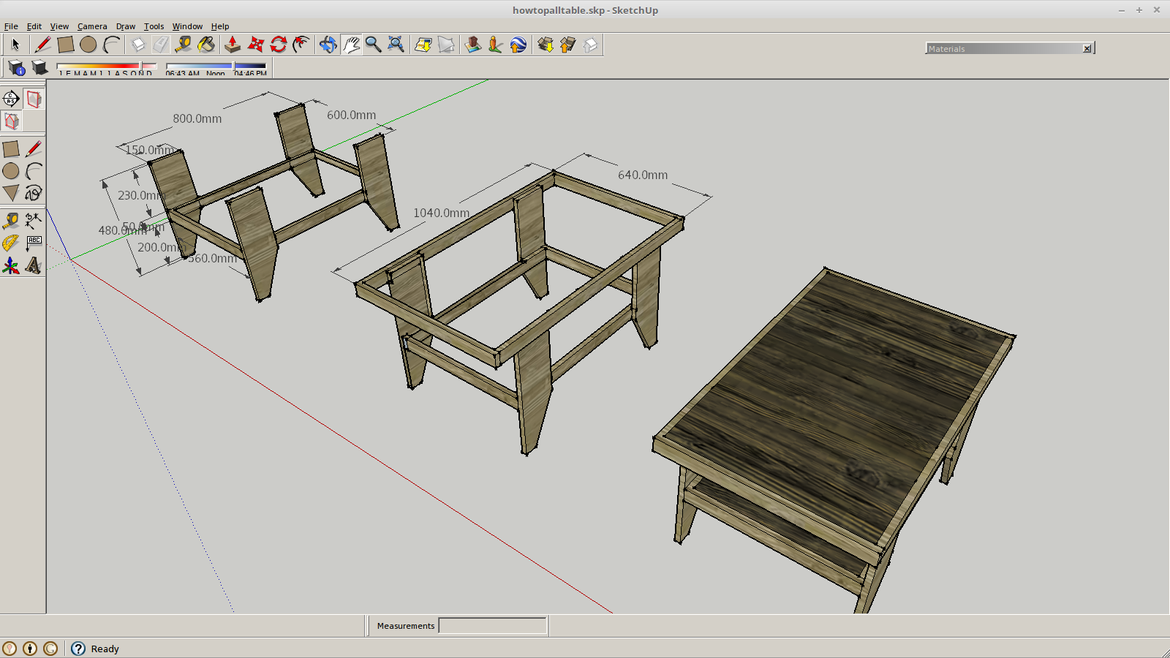The height and width of the screenshot is (658, 1170).
Task: Click the Zoom Extents icon
Action: 396,45
